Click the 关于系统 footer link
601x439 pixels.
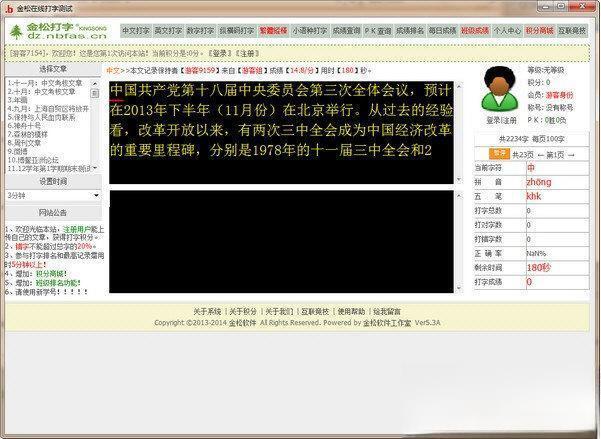[207, 312]
